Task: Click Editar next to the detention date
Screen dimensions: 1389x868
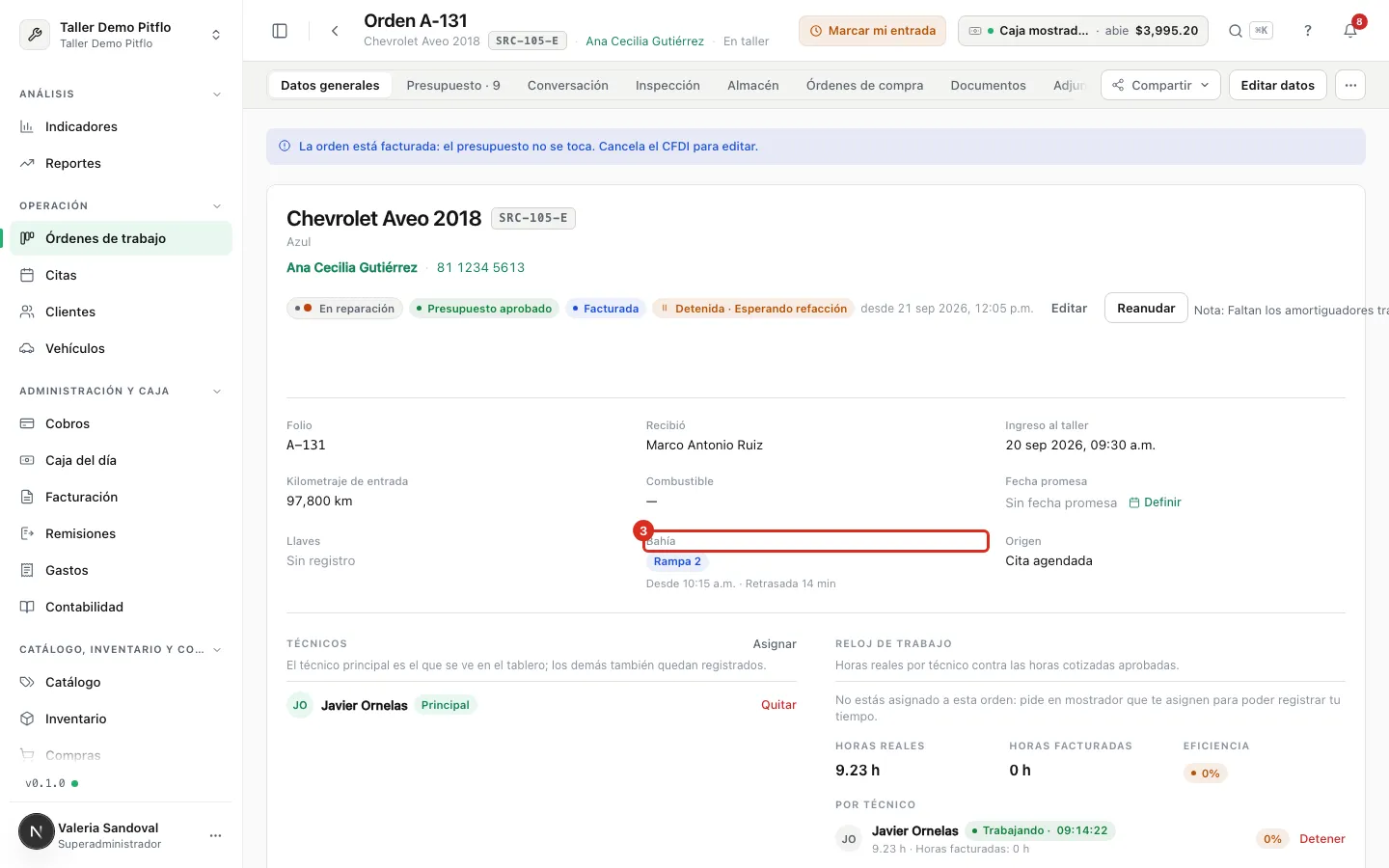Action: tap(1069, 308)
